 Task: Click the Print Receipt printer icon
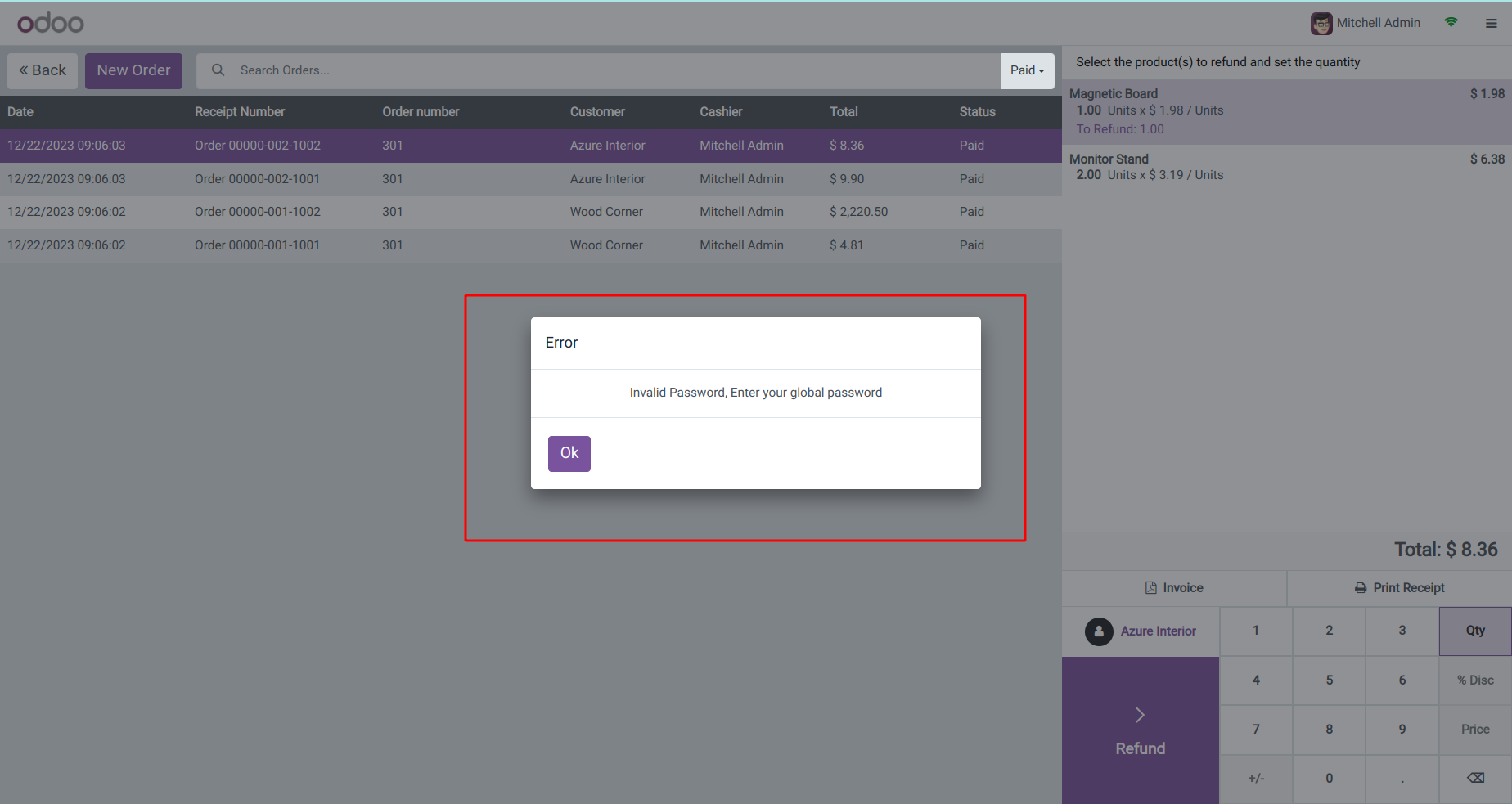tap(1360, 588)
